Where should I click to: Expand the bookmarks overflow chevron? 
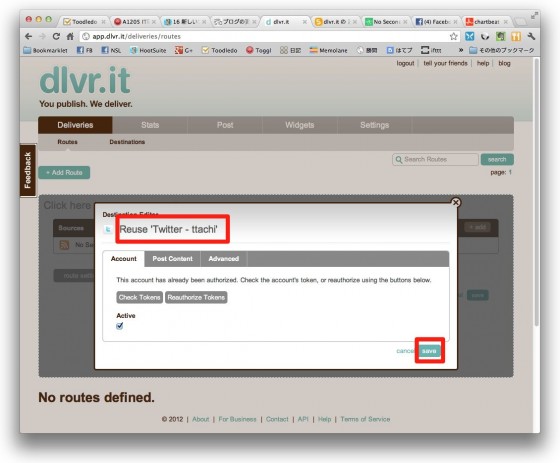(461, 50)
